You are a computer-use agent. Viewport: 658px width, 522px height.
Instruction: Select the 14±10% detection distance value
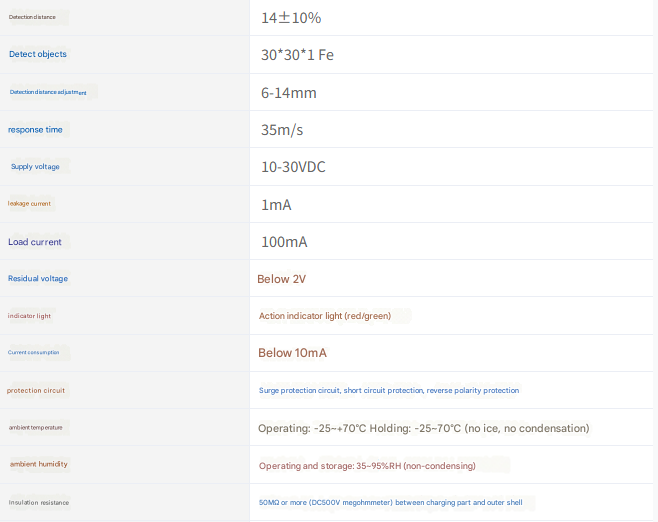[291, 18]
